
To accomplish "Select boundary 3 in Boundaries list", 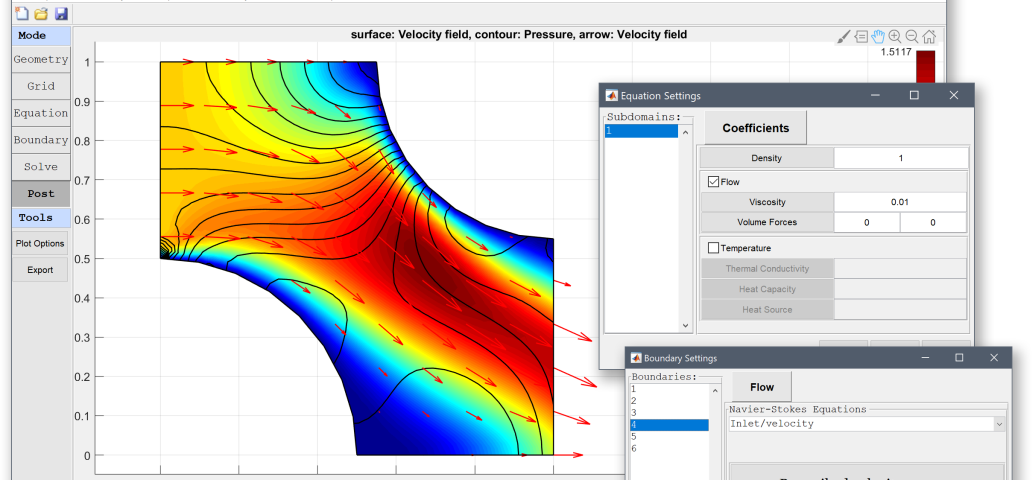I will (x=669, y=413).
